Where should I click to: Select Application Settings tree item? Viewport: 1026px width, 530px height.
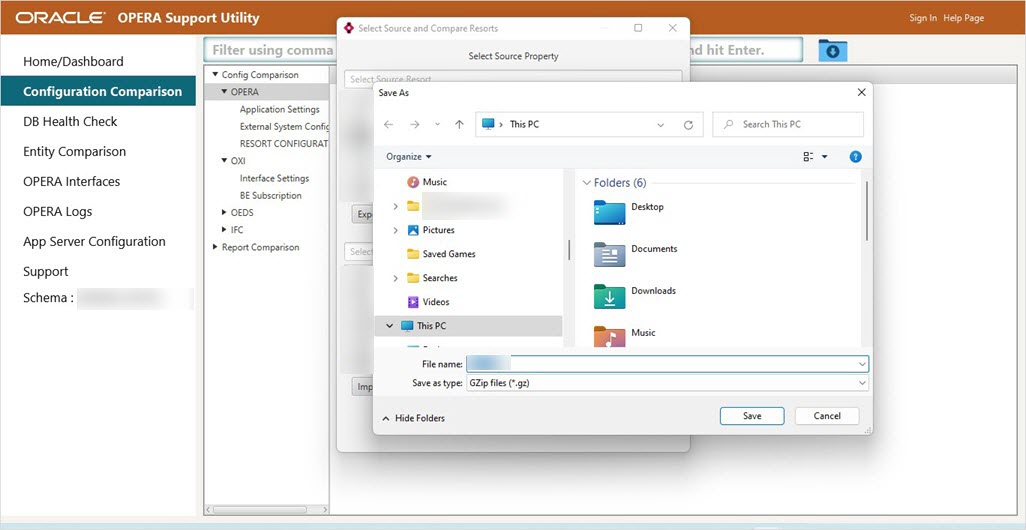(x=279, y=109)
